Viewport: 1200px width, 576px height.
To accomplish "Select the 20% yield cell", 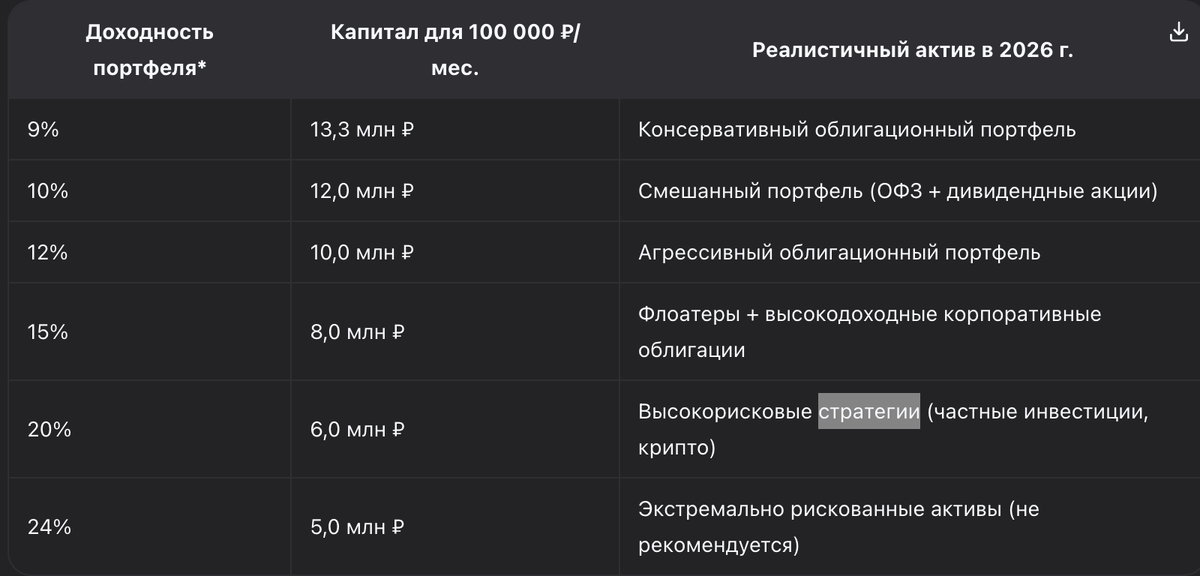I will point(149,430).
